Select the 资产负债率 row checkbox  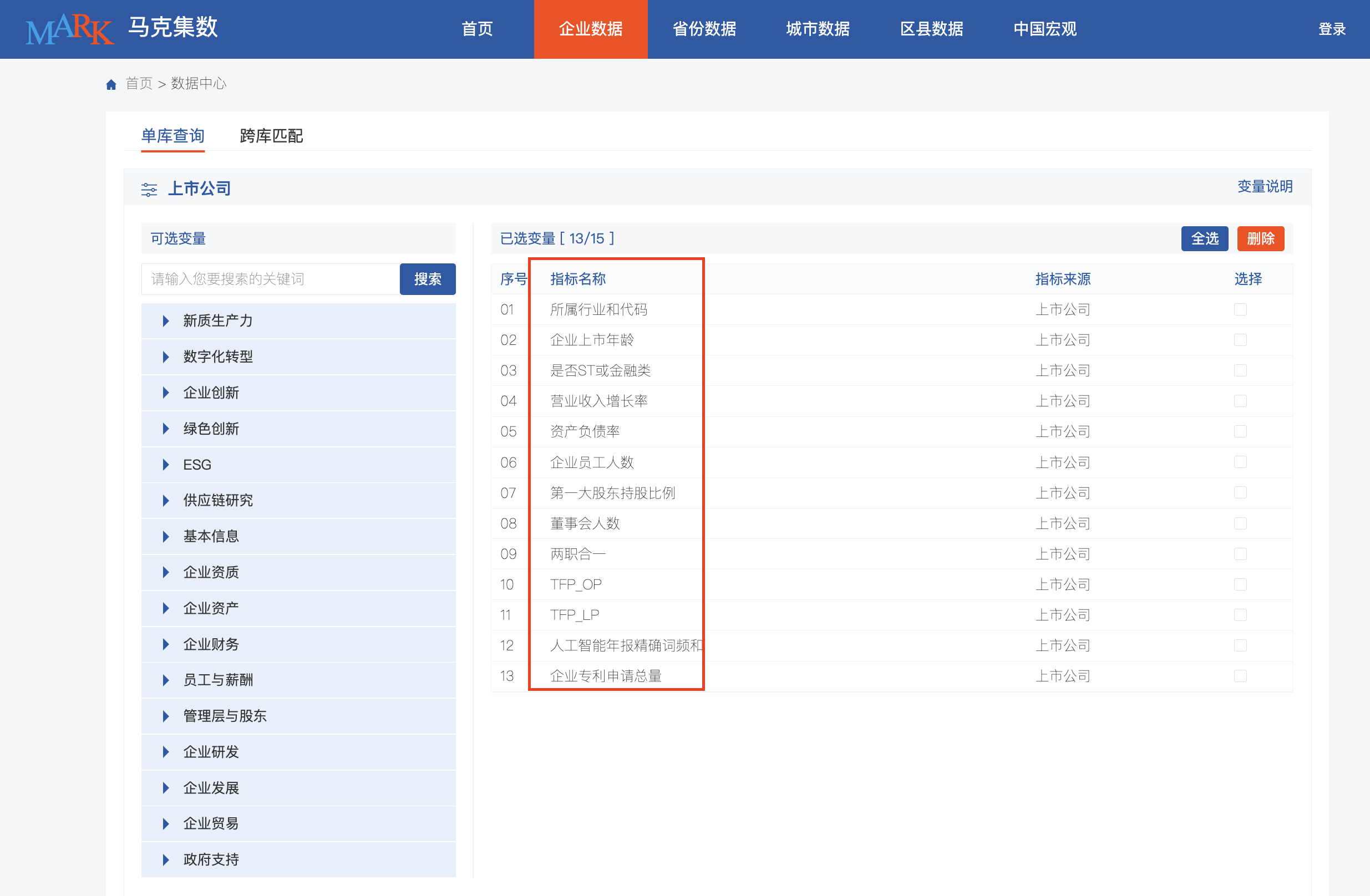(1240, 431)
